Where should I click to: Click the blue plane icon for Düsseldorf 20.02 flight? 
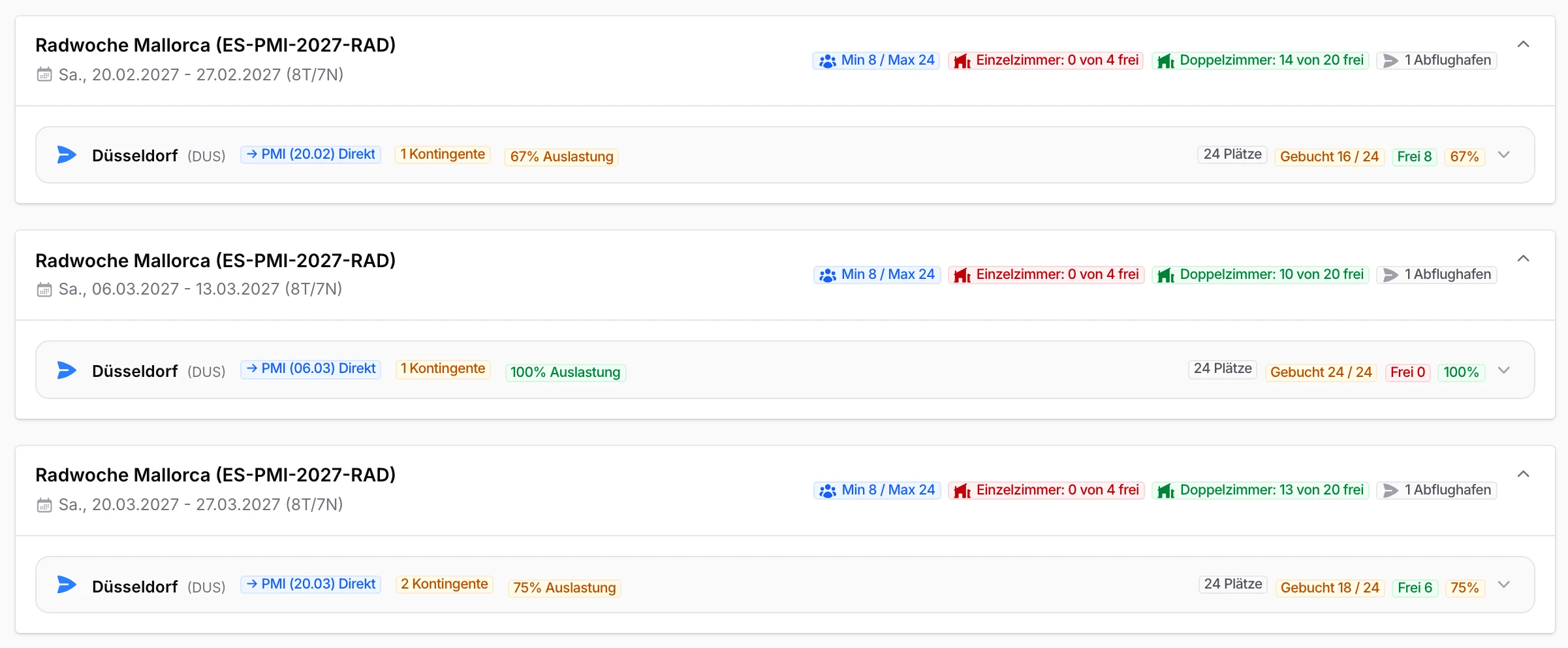click(67, 155)
